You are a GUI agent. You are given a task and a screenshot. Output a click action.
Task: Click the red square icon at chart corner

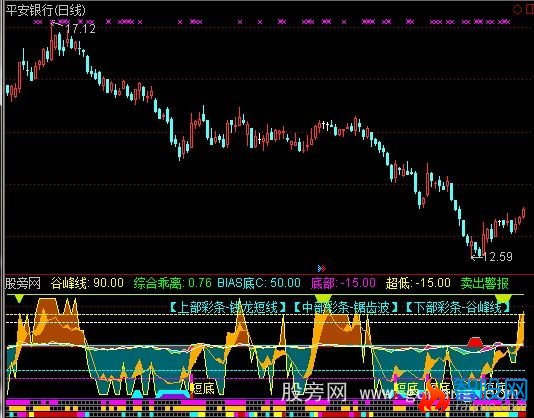[x=530, y=10]
